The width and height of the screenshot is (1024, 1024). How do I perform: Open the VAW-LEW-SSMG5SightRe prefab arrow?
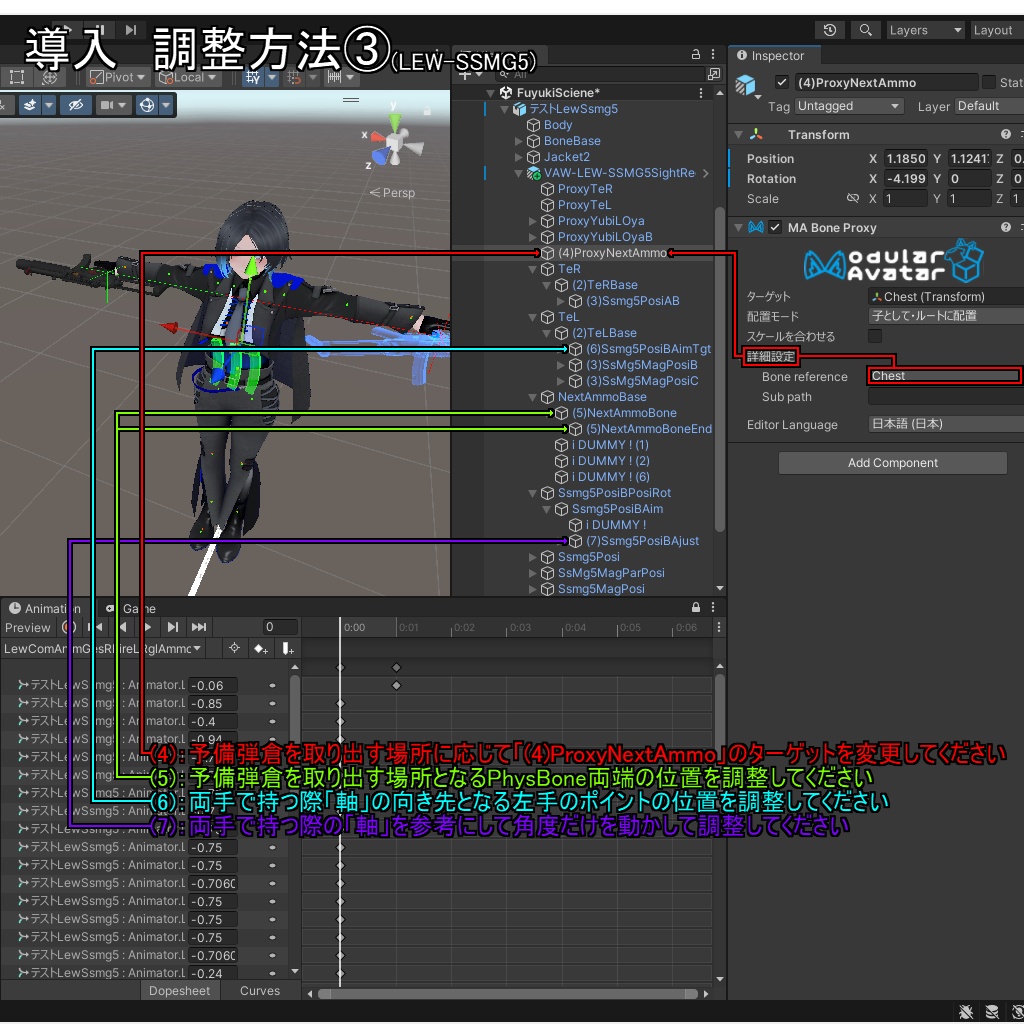[706, 174]
